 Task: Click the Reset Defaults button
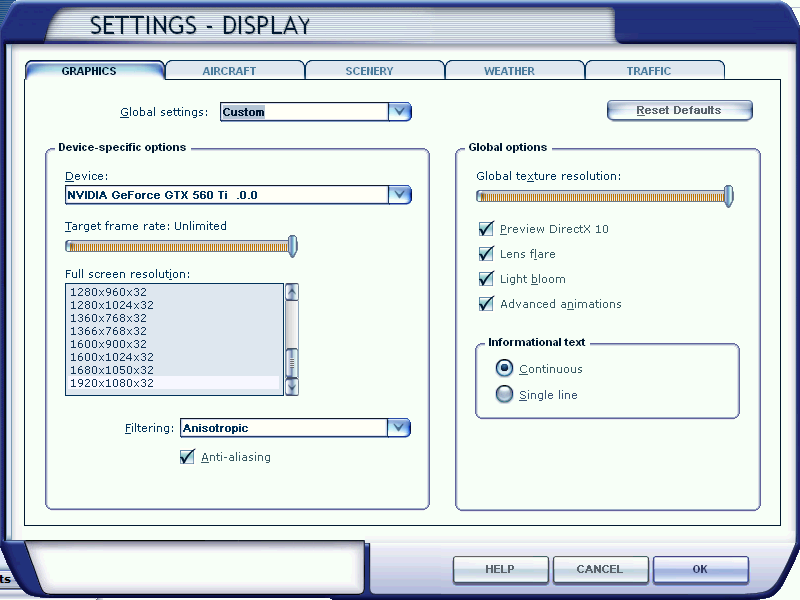[680, 110]
